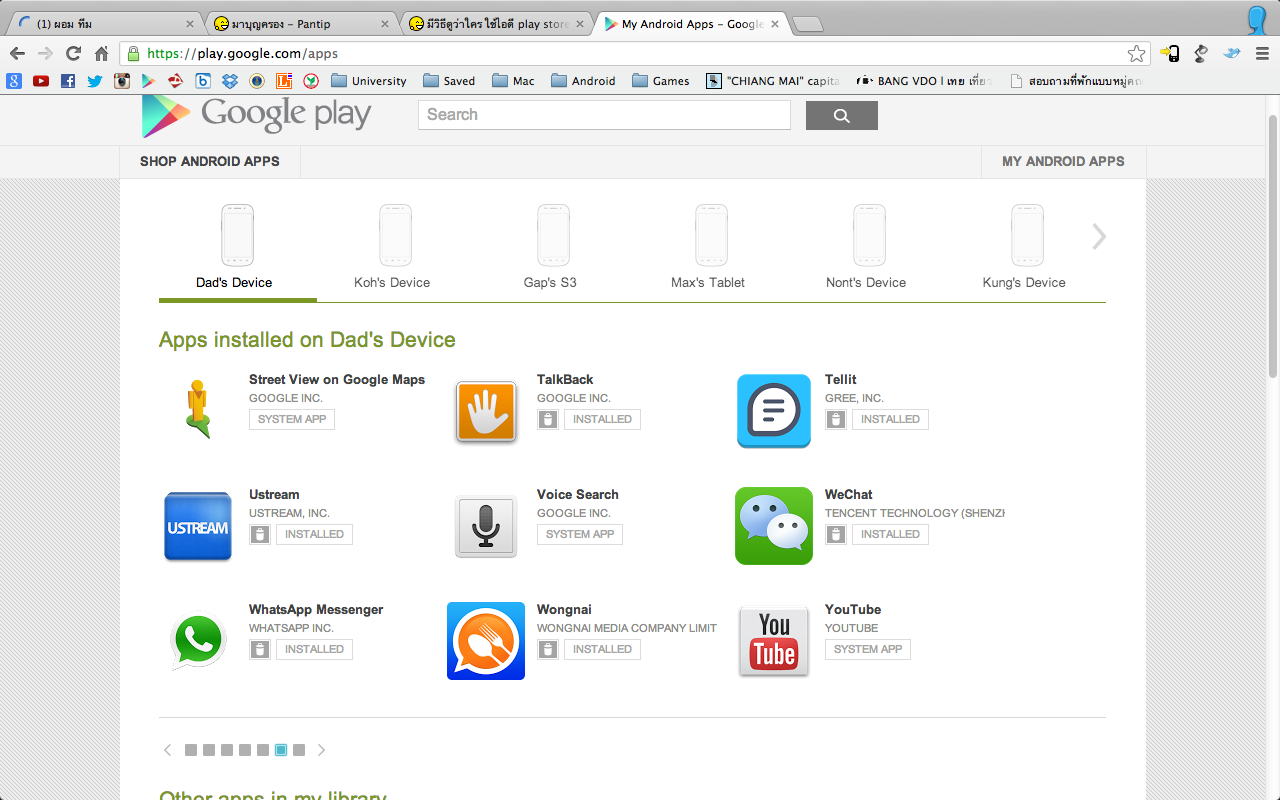Open the Twitter bookmark icon
Image resolution: width=1280 pixels, height=800 pixels.
95,81
